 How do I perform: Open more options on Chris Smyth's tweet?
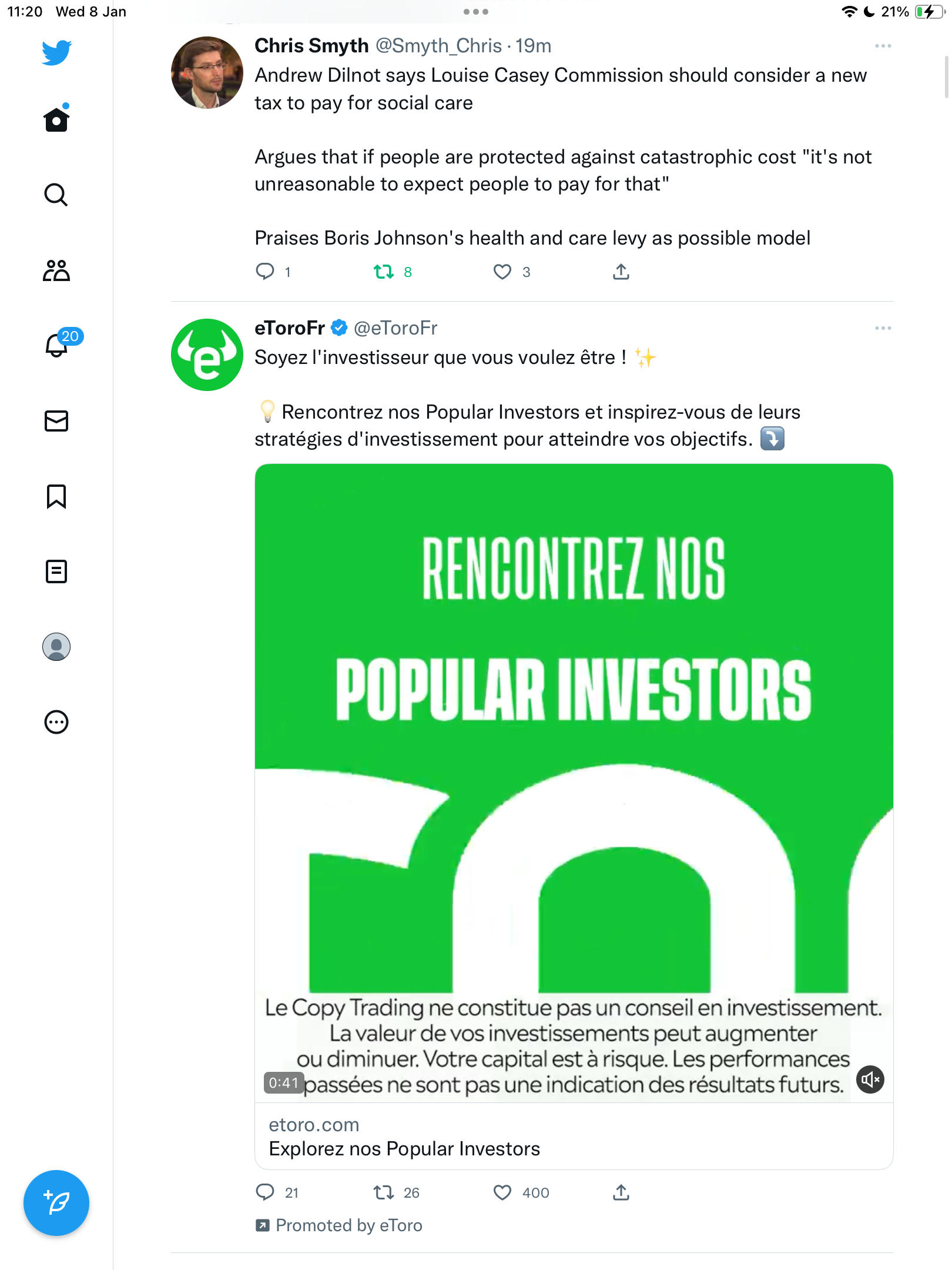(883, 46)
